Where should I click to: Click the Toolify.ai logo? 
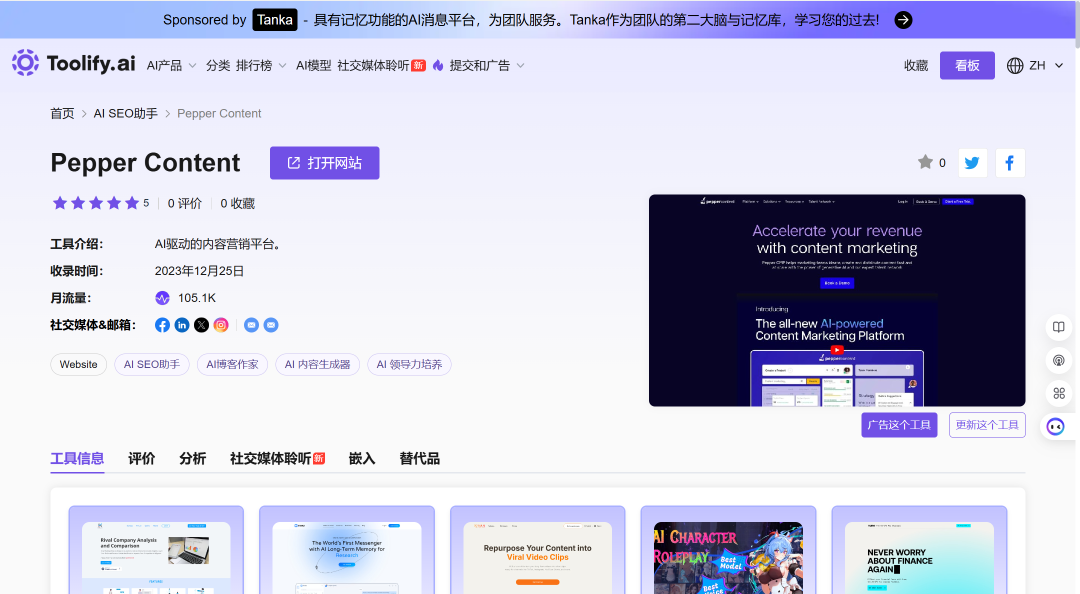coord(73,63)
